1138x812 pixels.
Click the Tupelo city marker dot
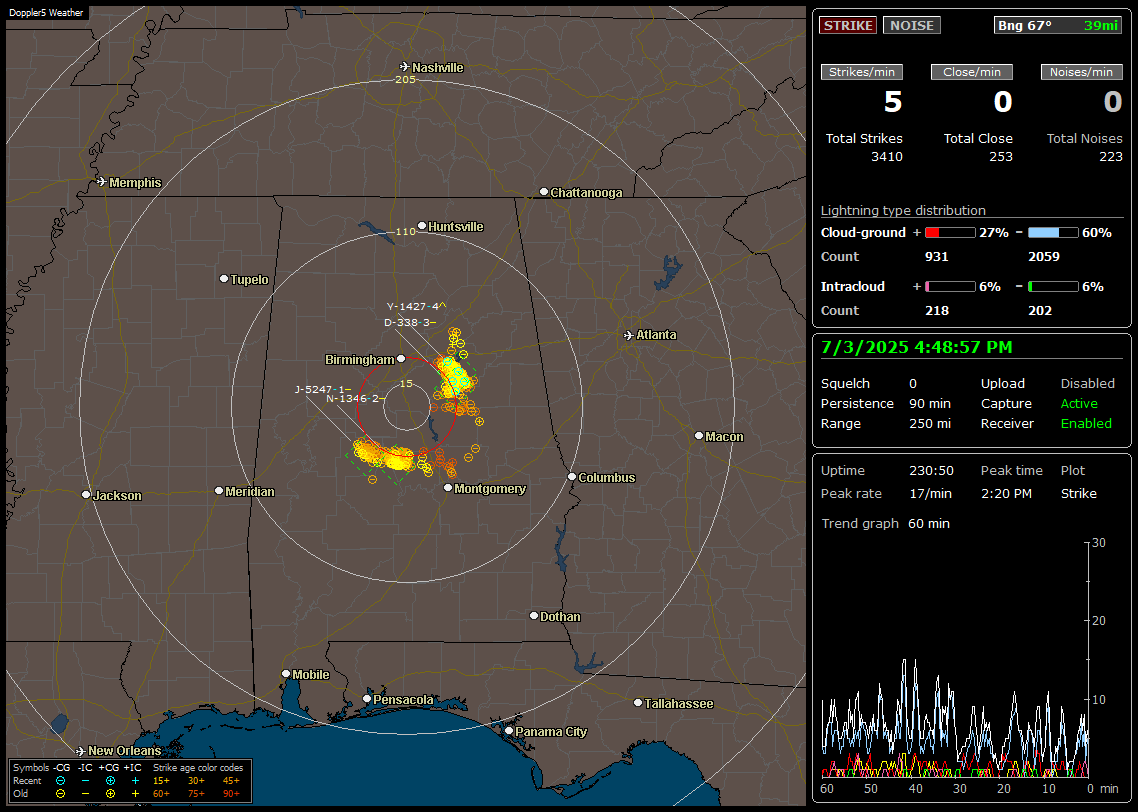[224, 279]
